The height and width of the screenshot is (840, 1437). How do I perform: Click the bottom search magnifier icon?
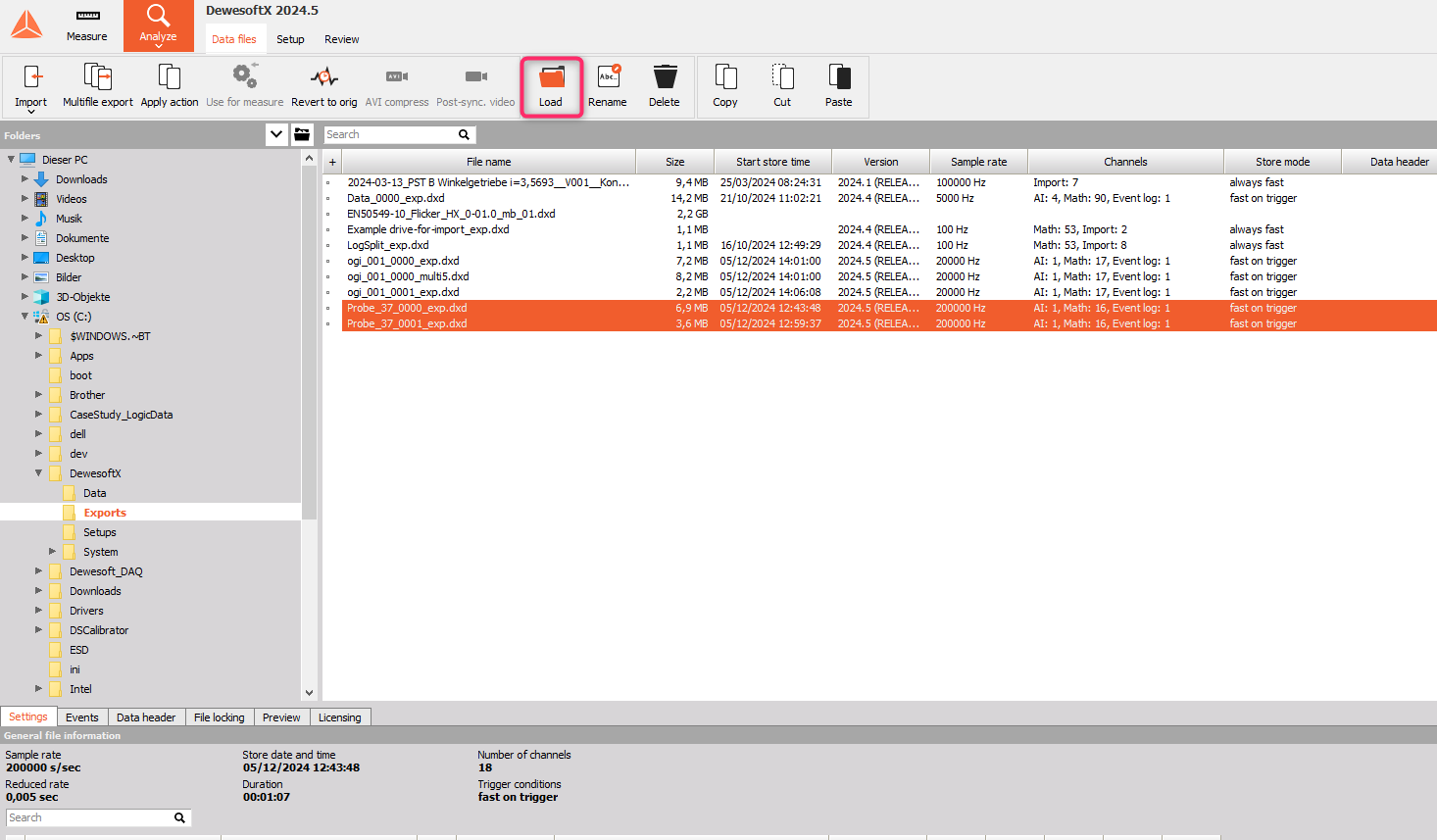pos(179,817)
